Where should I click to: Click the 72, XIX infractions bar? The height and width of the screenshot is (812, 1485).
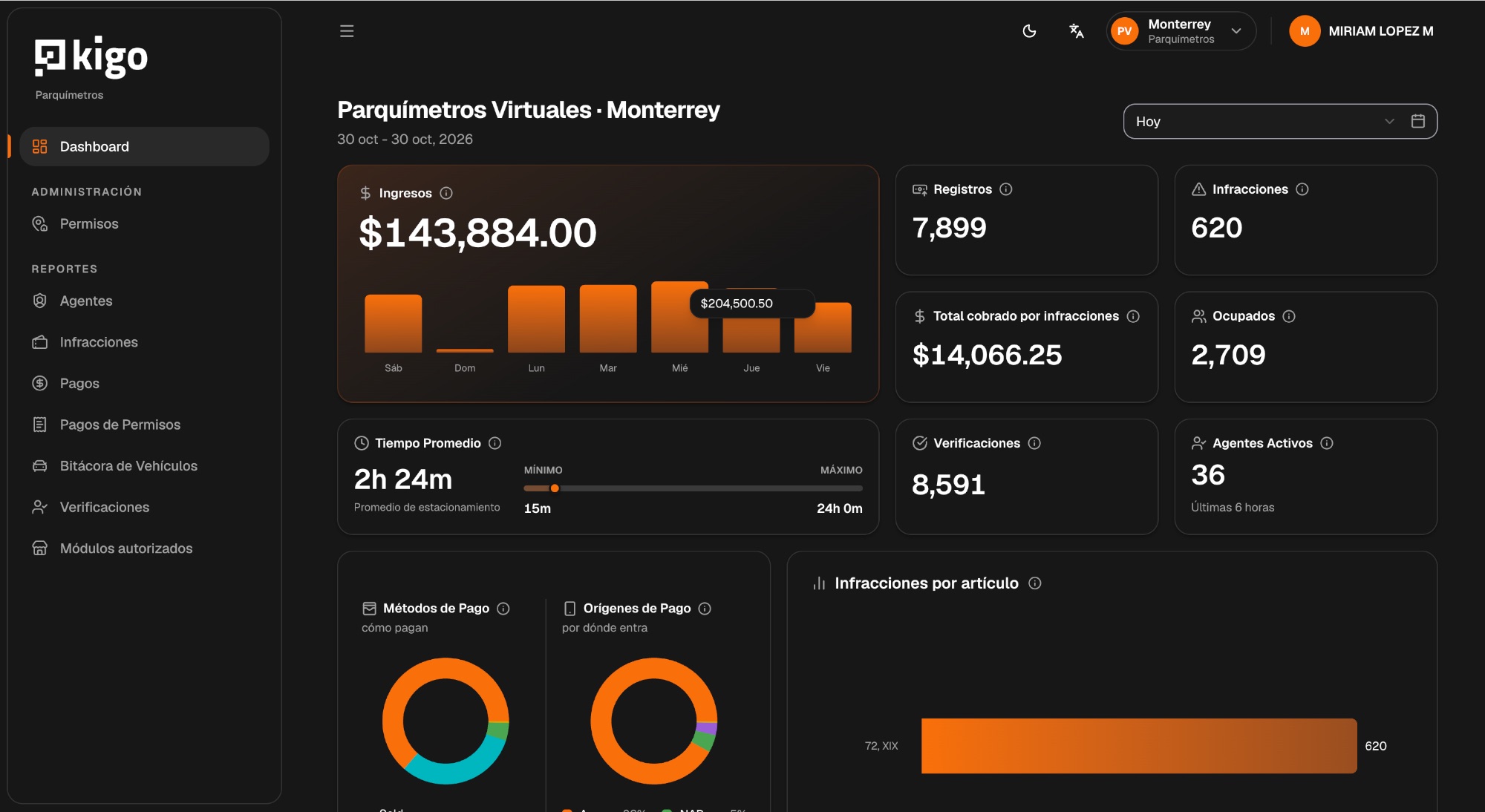1139,746
